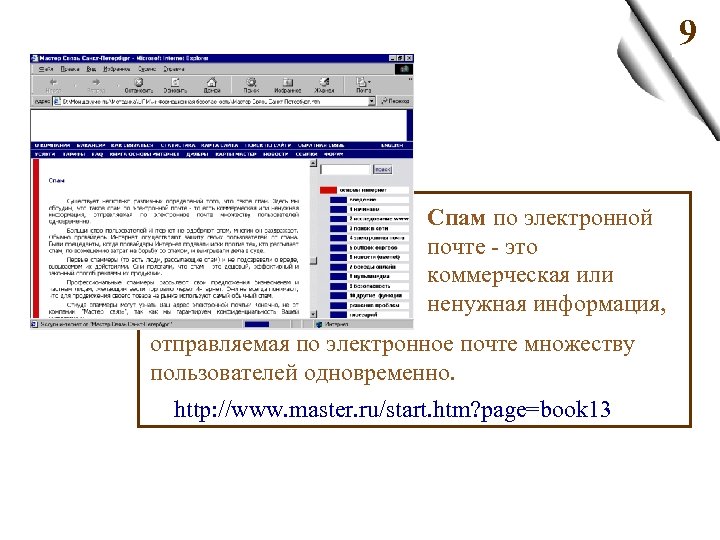Viewport: 720px width, 540px height.
Task: Click the page icon in address bar
Action: (57, 101)
